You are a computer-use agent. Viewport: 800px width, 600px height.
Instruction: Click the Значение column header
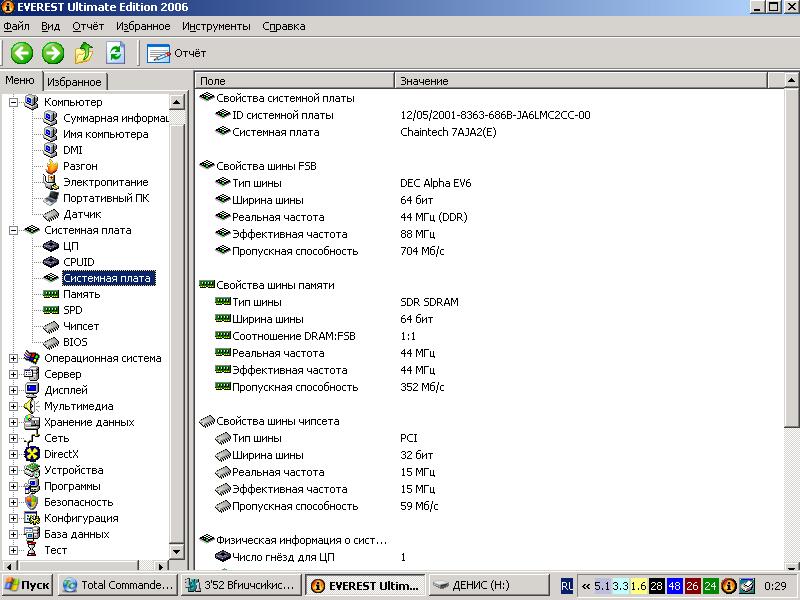pyautogui.click(x=424, y=81)
